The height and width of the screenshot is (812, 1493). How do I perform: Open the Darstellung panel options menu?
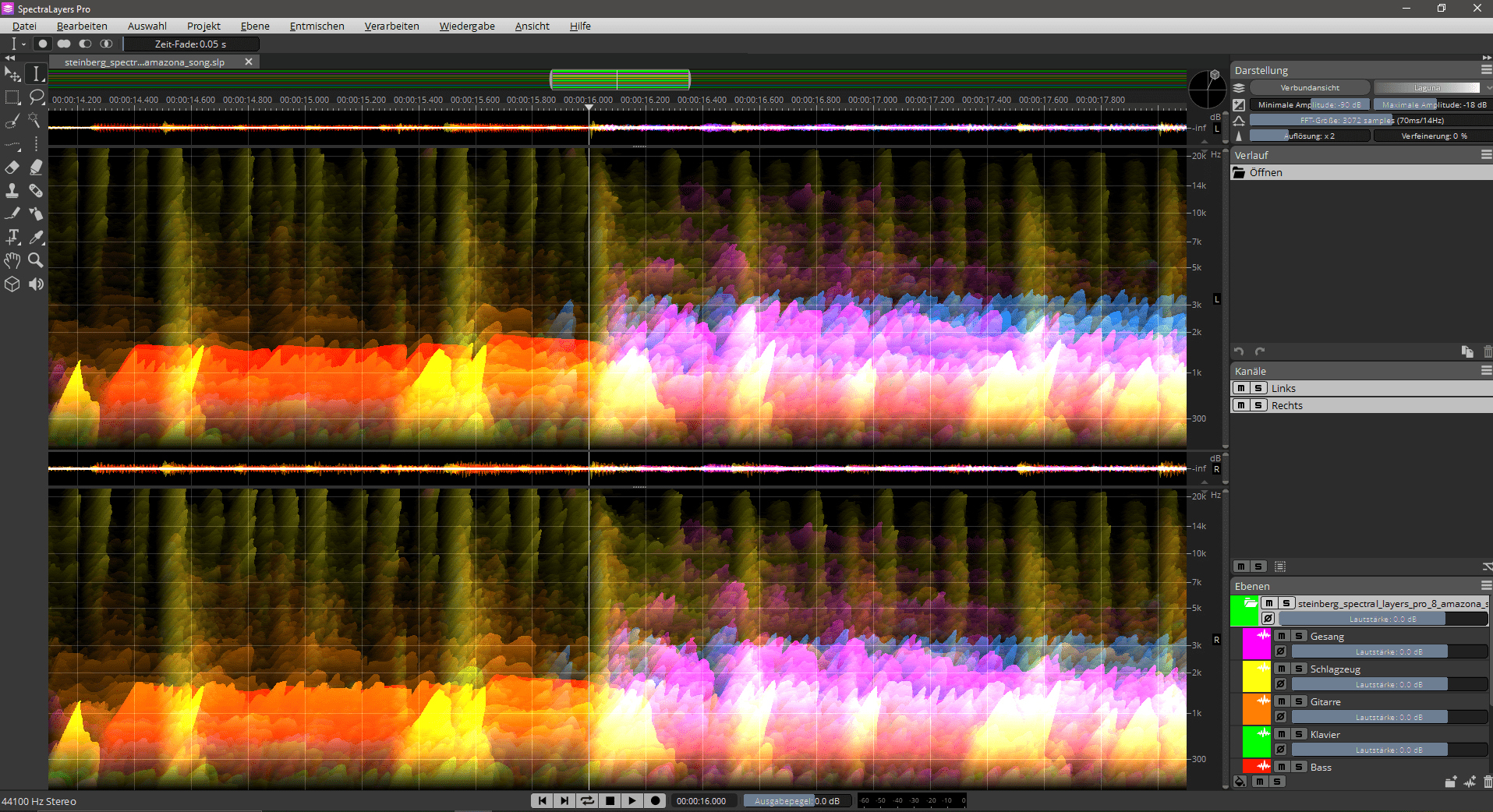[x=1486, y=70]
